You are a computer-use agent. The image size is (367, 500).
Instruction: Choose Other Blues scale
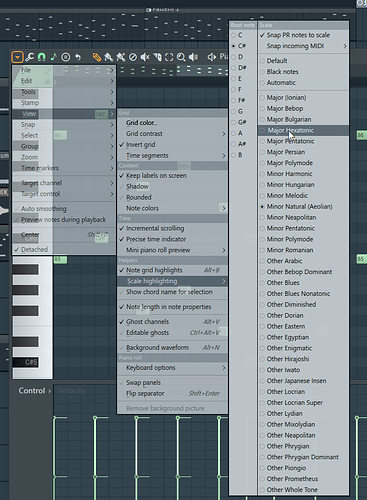(303, 283)
